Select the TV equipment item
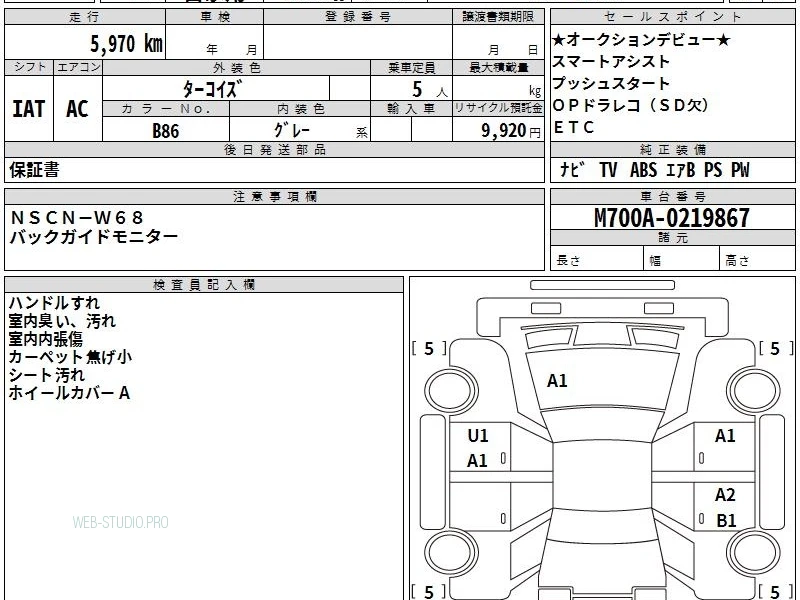The image size is (800, 600). coord(608,170)
